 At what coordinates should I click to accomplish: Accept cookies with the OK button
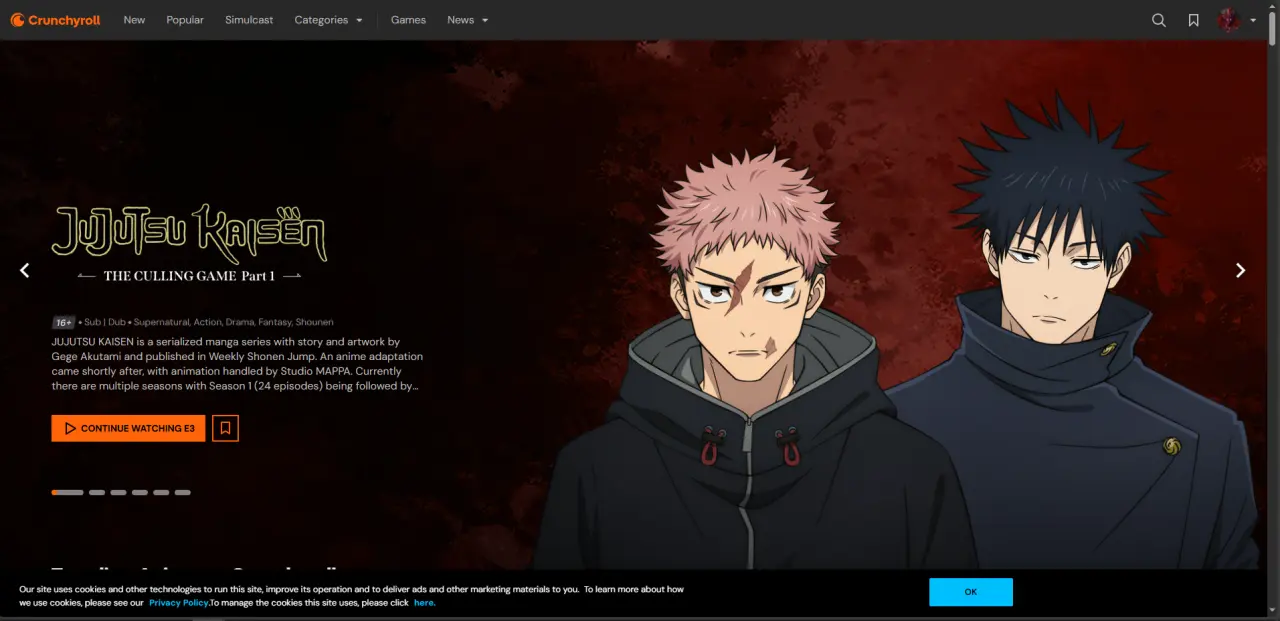pyautogui.click(x=971, y=592)
